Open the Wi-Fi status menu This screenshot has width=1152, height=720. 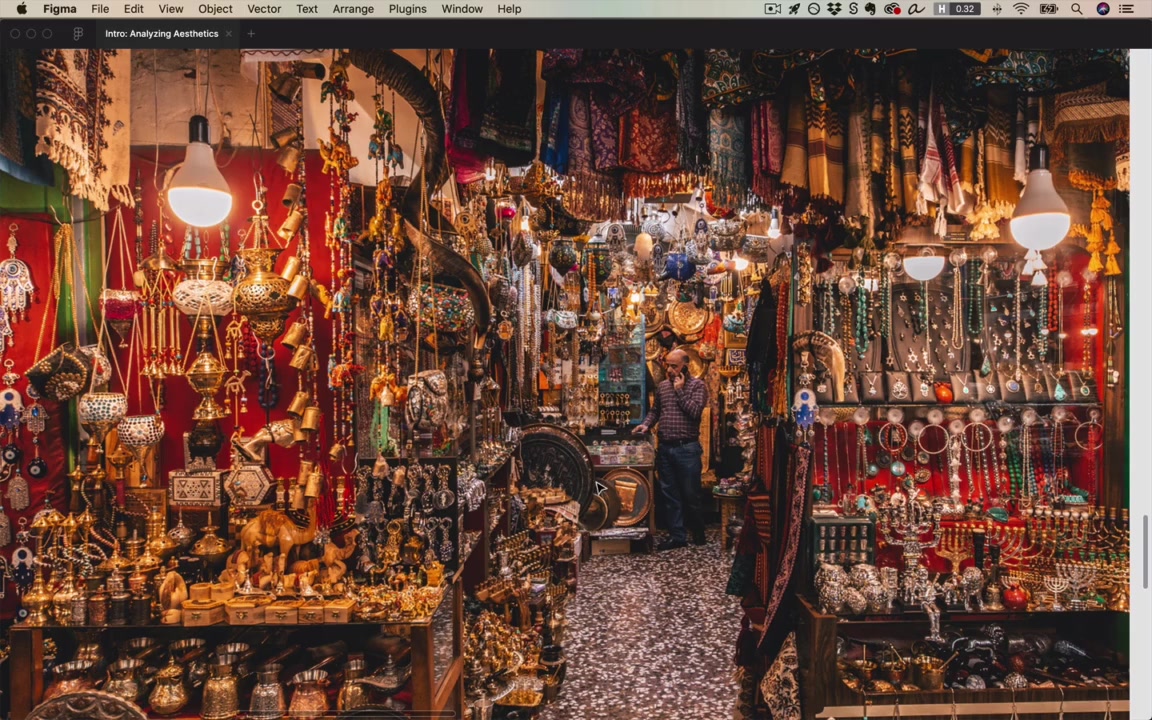coord(1021,9)
